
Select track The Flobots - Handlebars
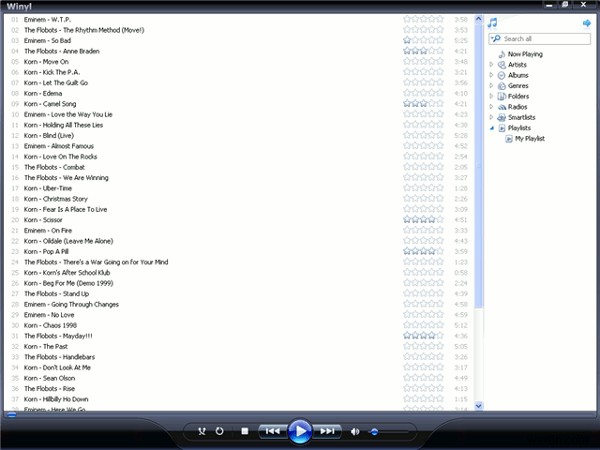59,357
